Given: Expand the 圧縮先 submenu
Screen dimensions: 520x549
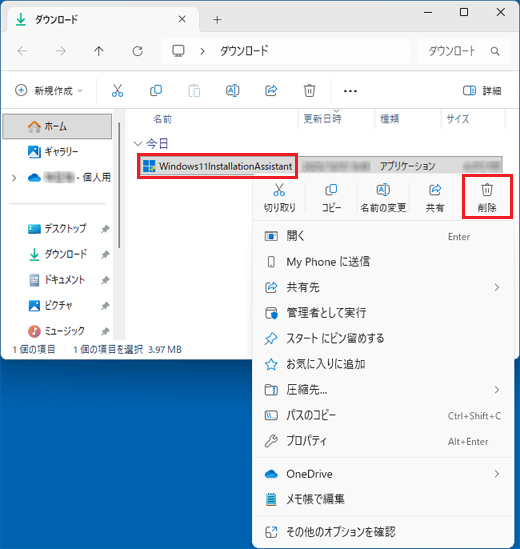Looking at the screenshot, I should (x=383, y=390).
